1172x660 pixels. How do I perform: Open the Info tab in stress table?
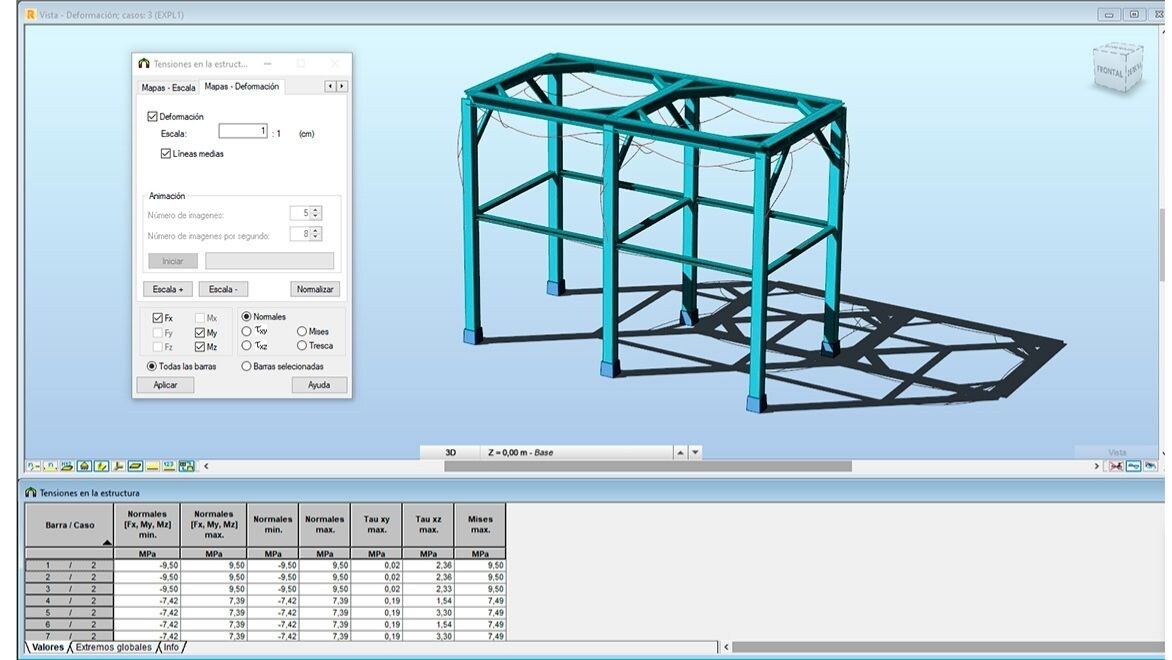click(171, 647)
